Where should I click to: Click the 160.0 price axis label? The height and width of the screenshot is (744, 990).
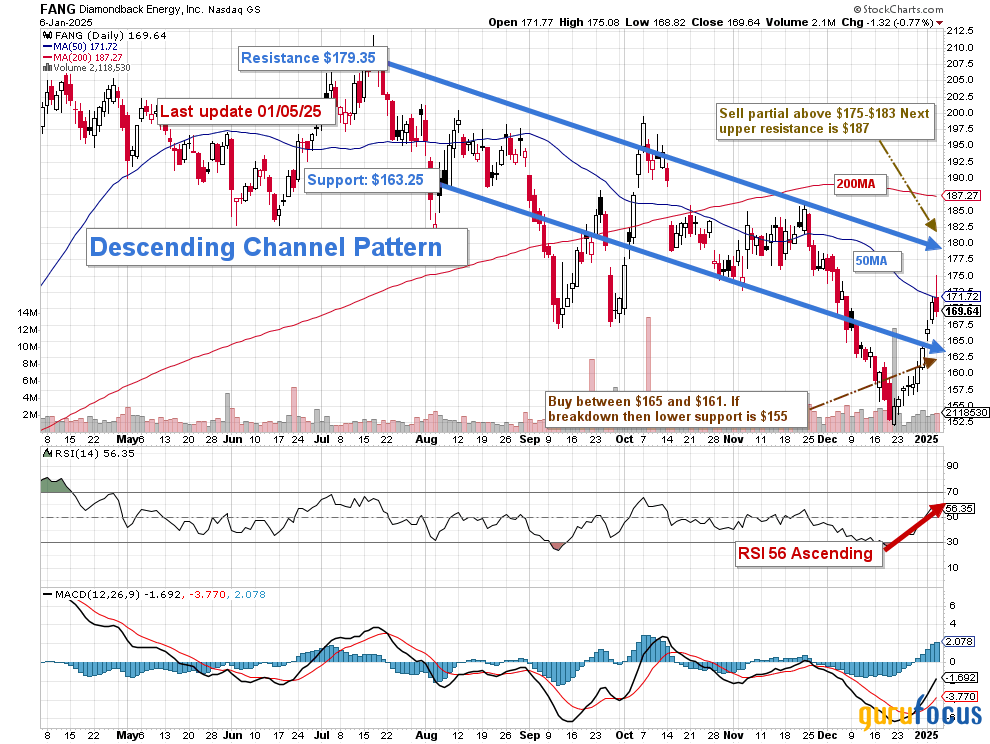click(960, 373)
